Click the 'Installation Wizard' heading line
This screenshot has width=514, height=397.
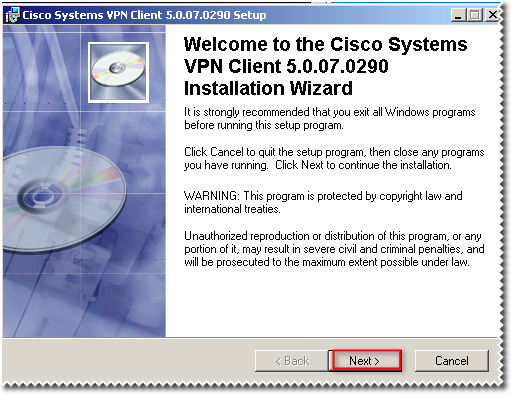coord(268,88)
